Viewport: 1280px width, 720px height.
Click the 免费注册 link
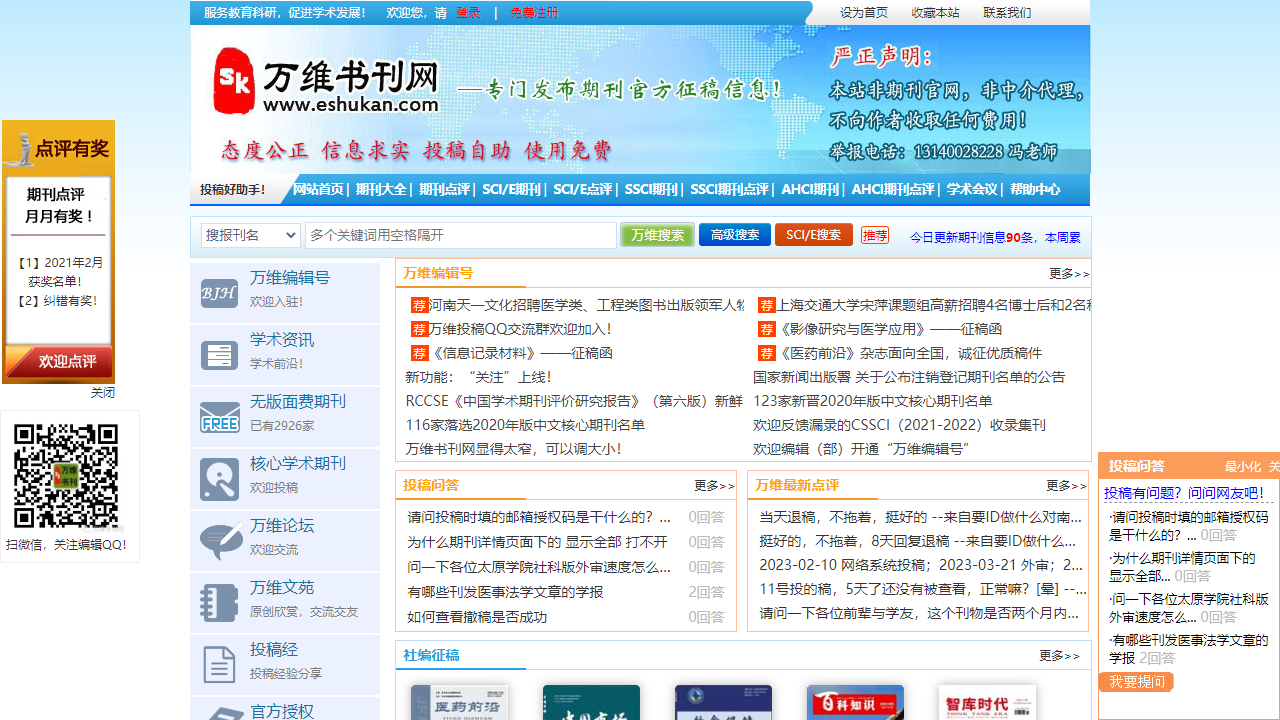click(534, 13)
